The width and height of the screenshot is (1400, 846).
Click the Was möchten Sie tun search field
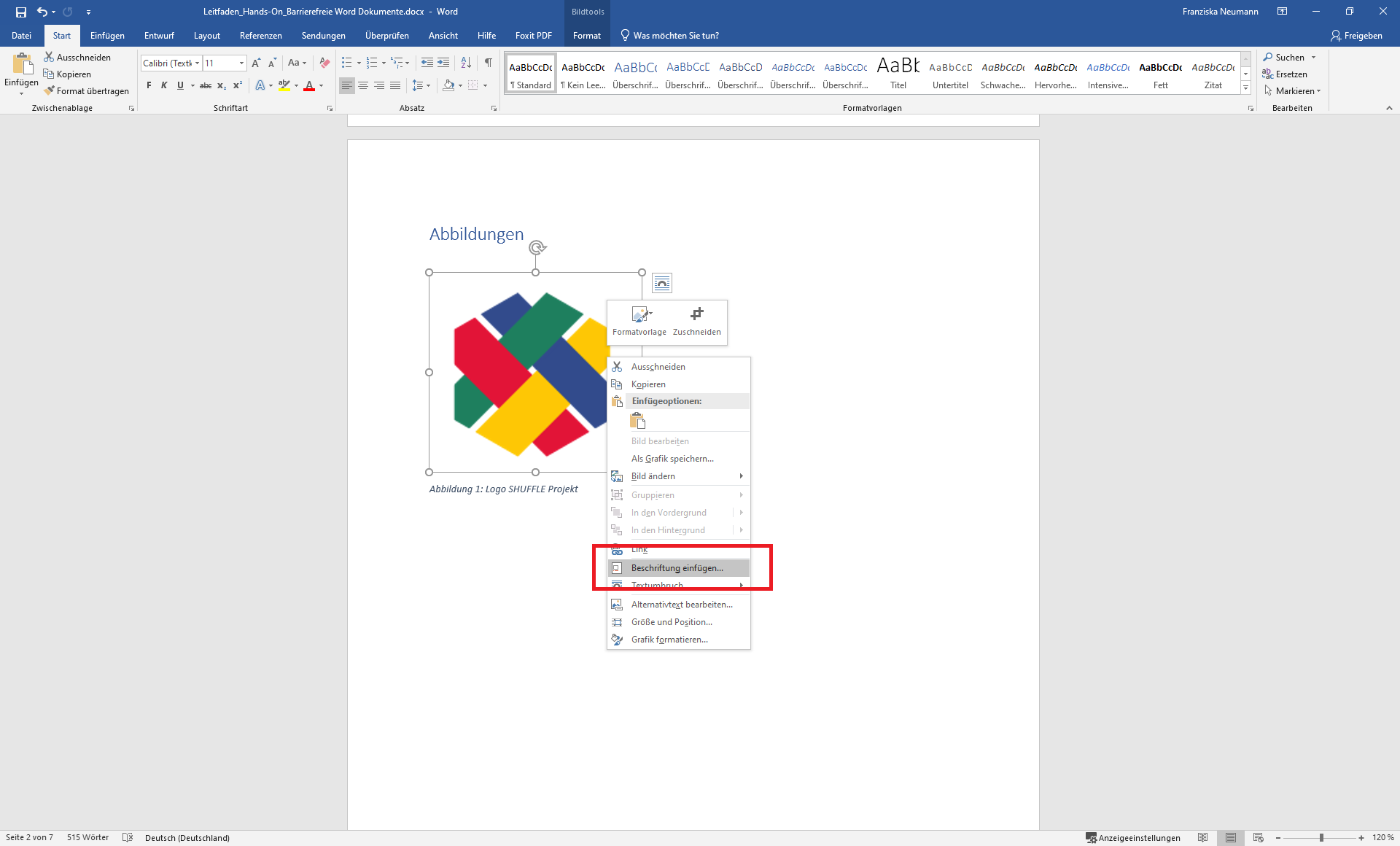tap(675, 36)
